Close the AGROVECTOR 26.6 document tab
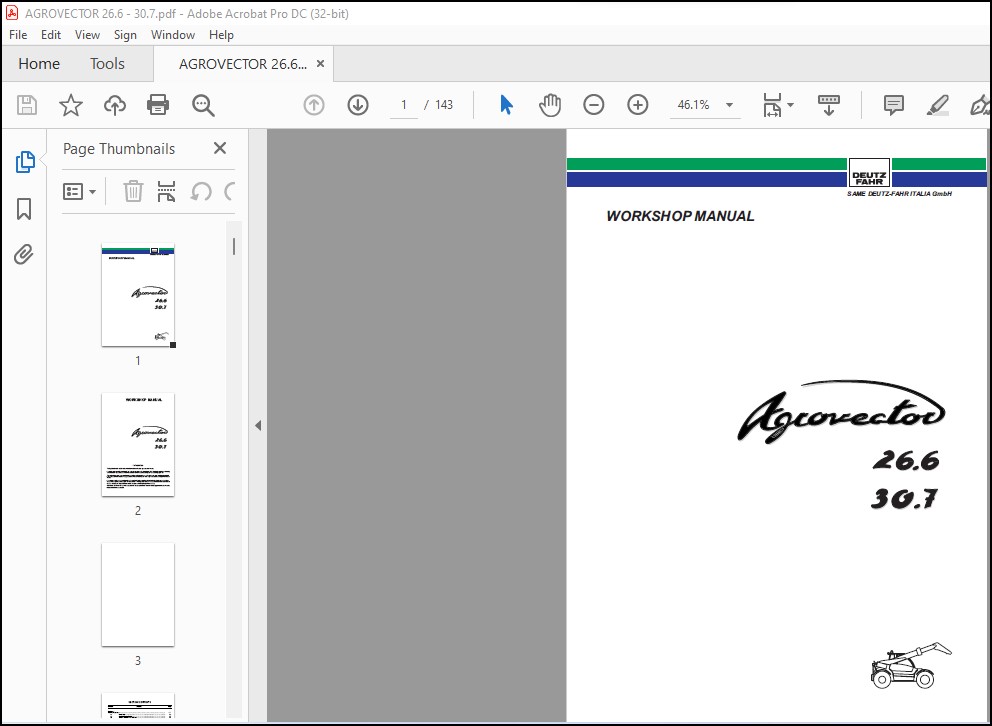The image size is (992, 726). tap(321, 64)
